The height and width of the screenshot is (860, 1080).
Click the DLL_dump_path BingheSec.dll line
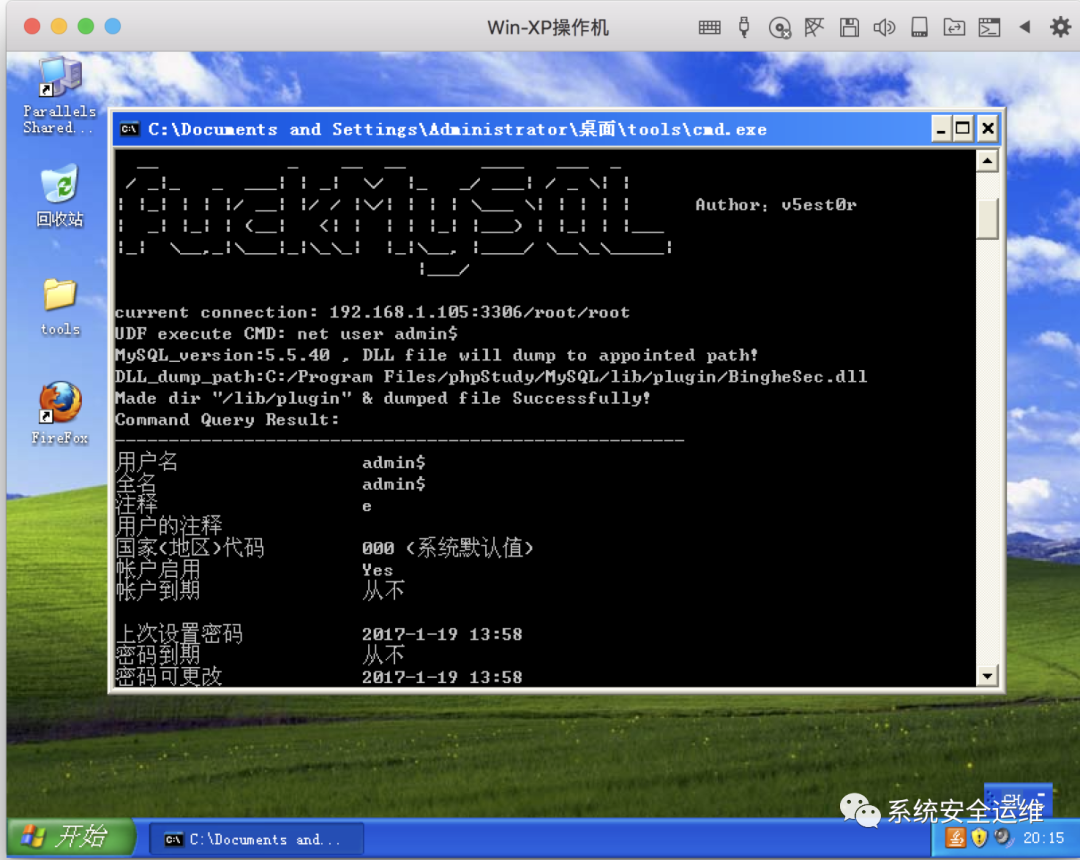point(490,377)
